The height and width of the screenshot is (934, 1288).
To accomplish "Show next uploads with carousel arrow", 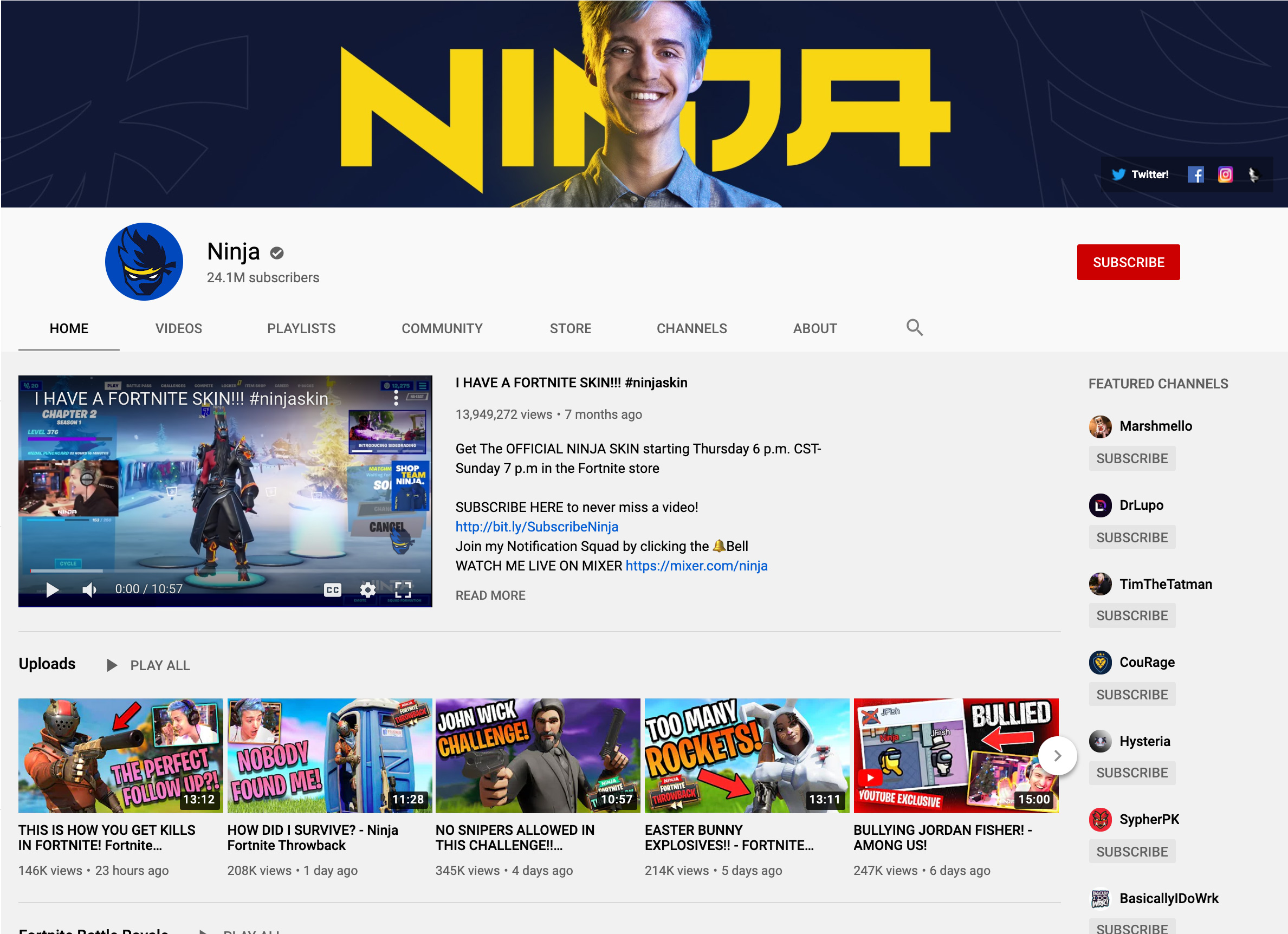I will 1056,756.
